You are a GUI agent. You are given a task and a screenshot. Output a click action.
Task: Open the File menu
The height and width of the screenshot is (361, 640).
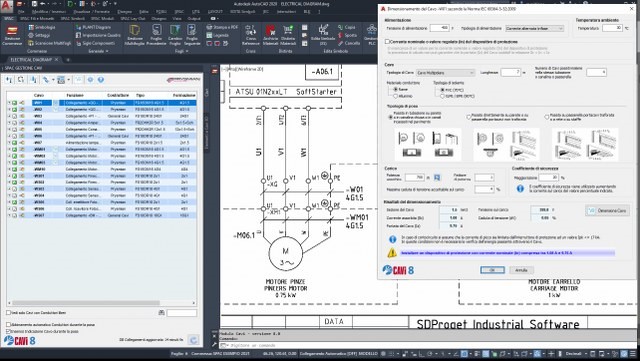(x=21, y=12)
